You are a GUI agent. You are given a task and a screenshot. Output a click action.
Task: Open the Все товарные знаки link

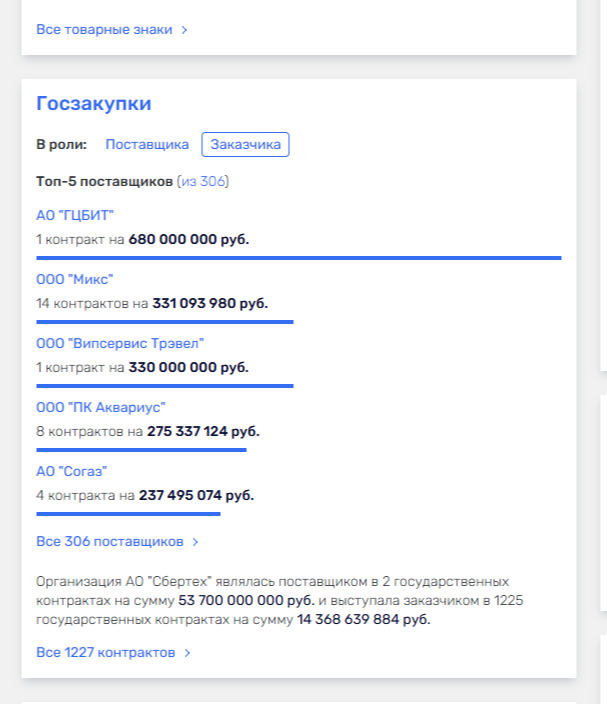coord(104,30)
